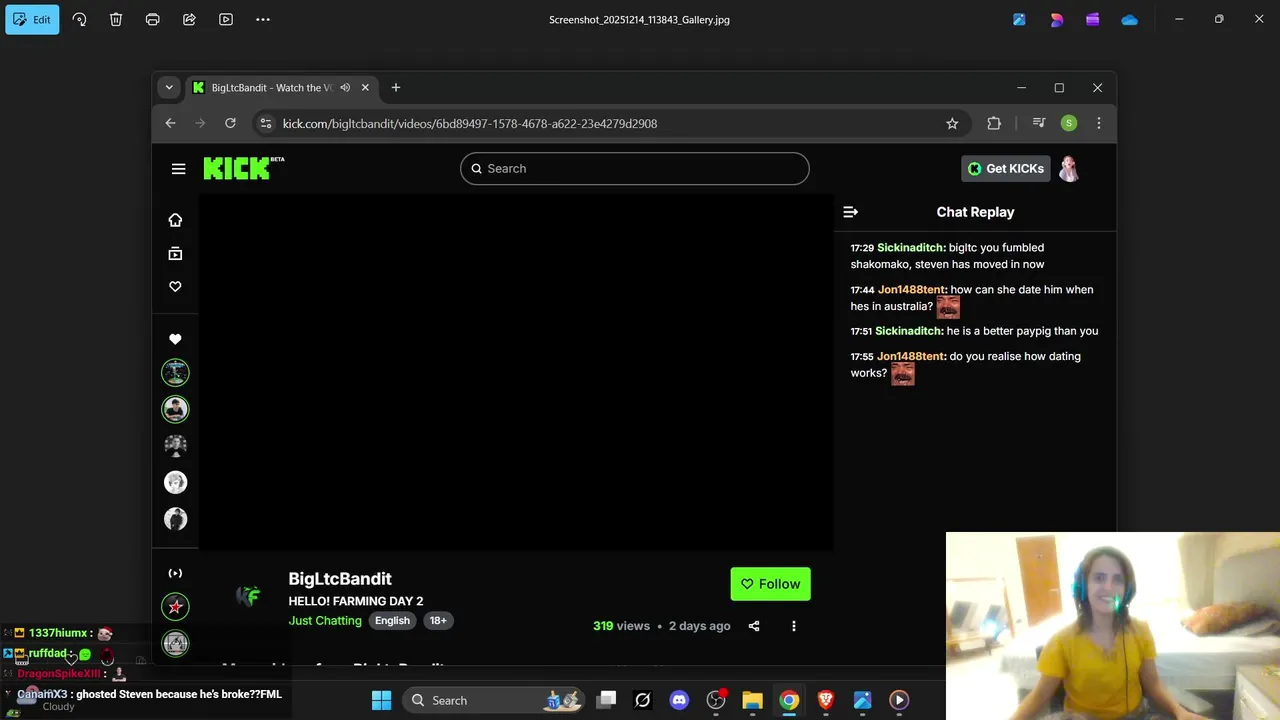Start slideshow from Photos toolbar

coord(226,19)
